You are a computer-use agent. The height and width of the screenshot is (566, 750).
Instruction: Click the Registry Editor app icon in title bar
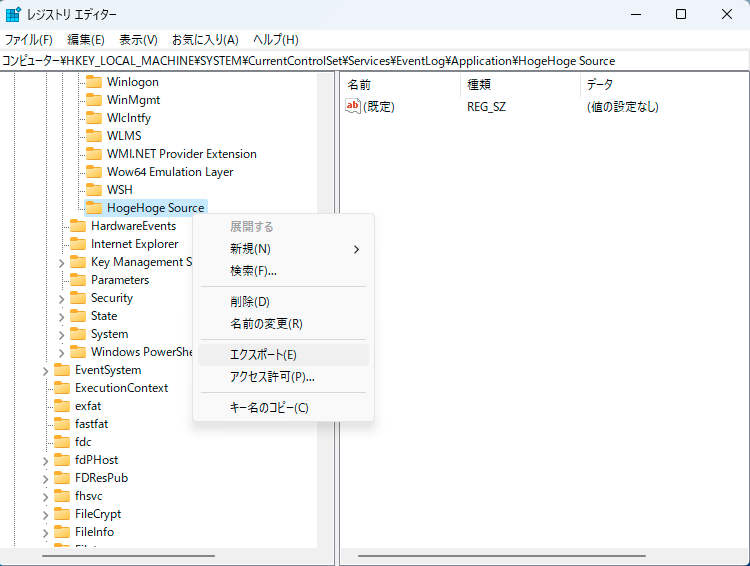14,14
